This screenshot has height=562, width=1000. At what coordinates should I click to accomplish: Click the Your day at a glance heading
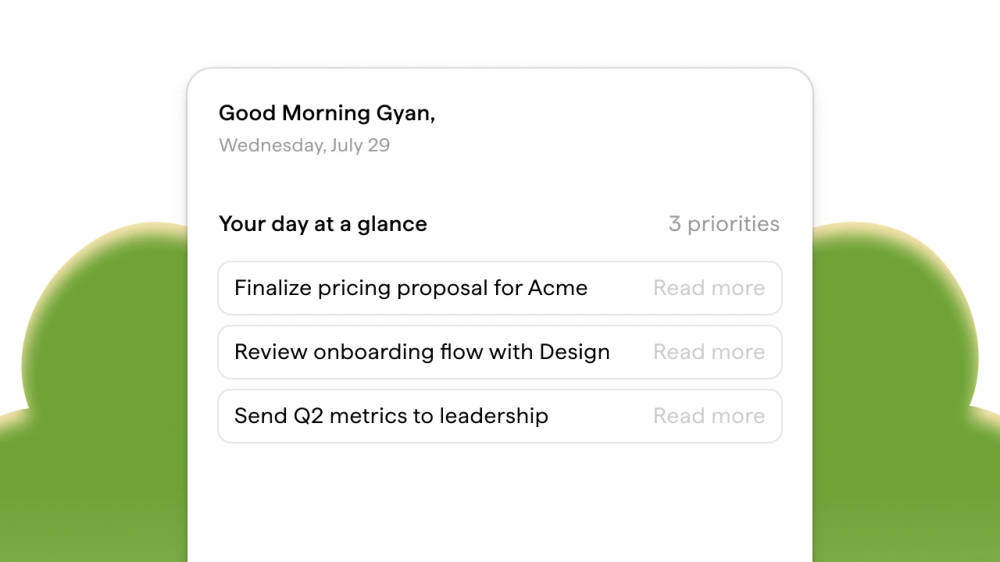coord(323,224)
